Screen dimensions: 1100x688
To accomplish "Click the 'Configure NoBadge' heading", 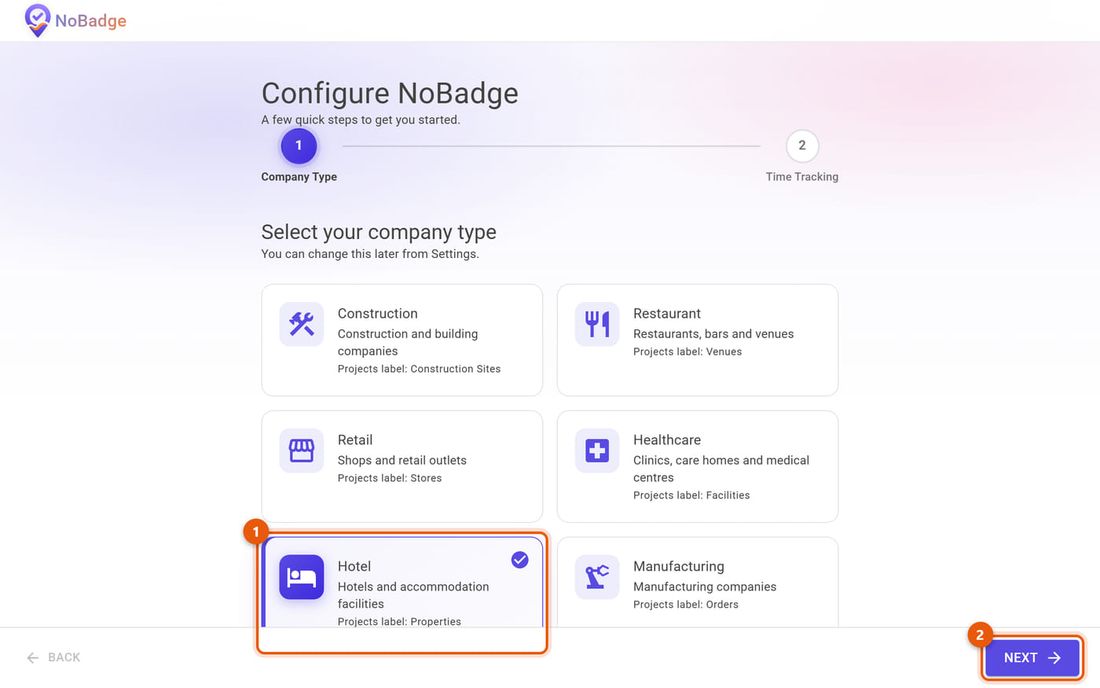I will (389, 93).
